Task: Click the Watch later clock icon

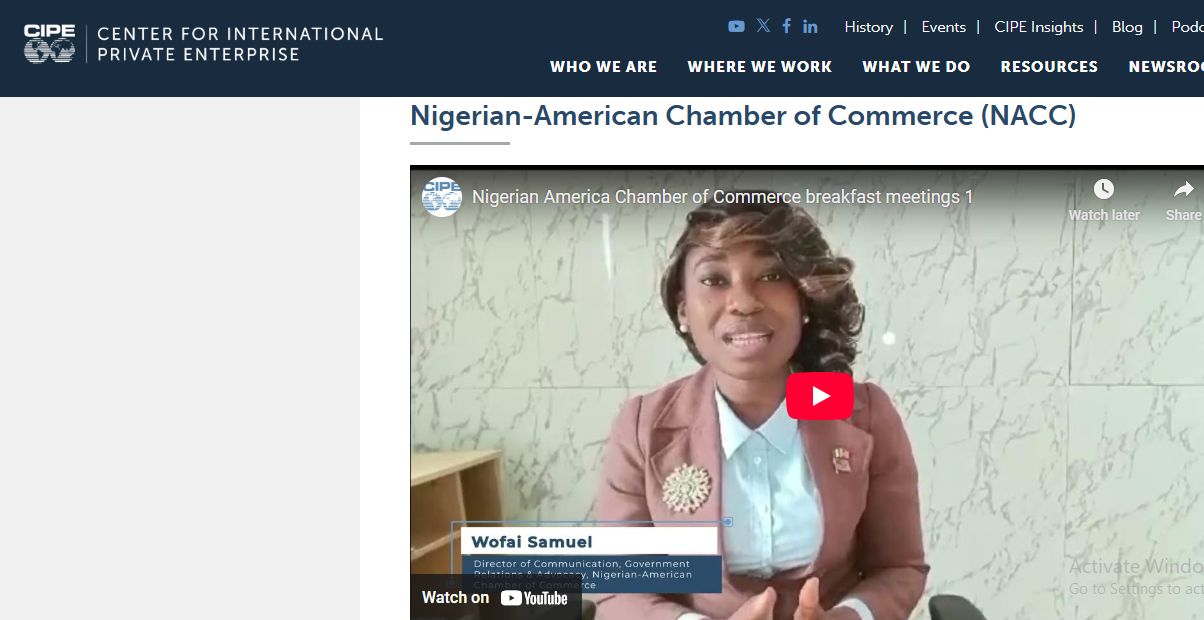Action: pos(1104,190)
